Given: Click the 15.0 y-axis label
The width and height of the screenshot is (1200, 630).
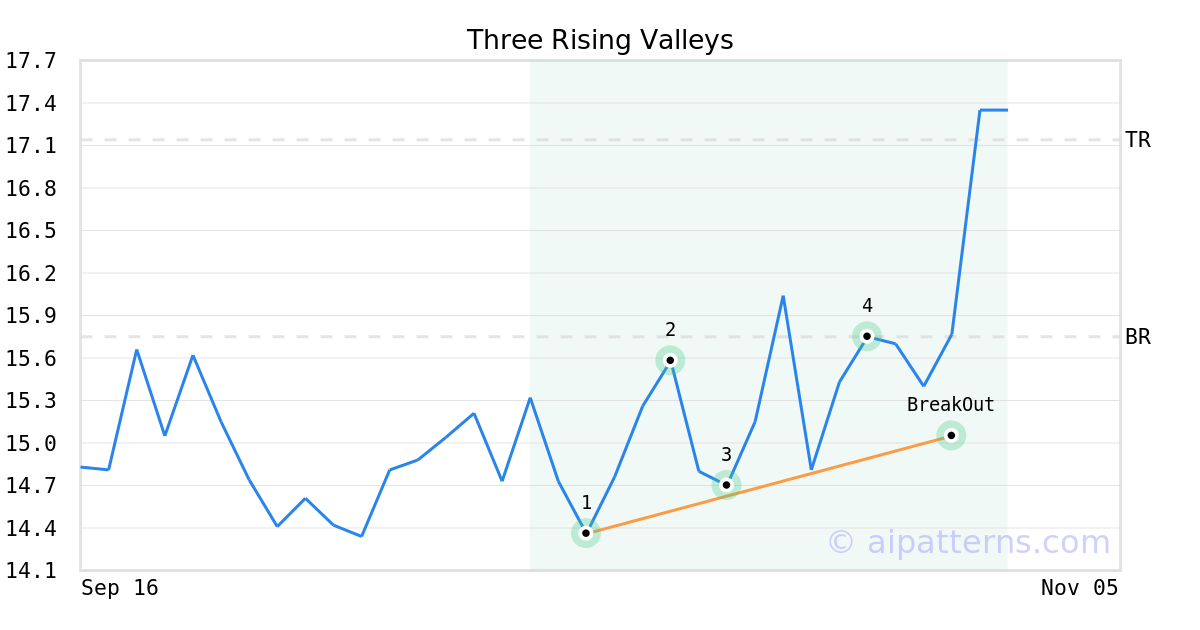Looking at the screenshot, I should [x=31, y=443].
